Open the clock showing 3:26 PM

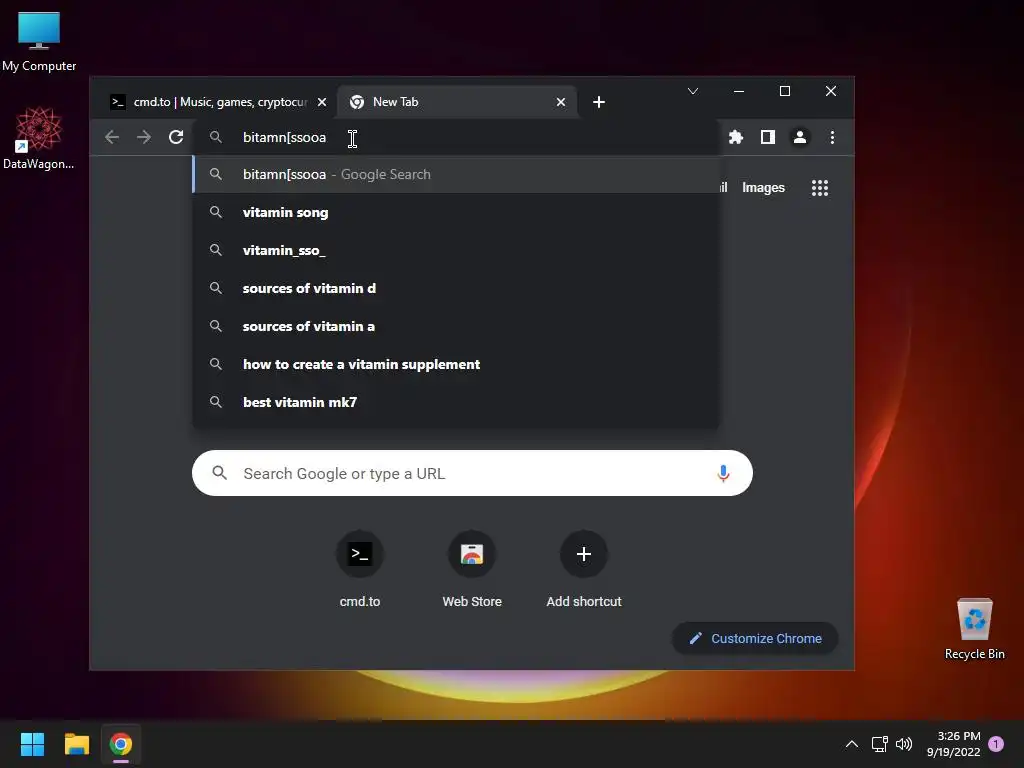[x=953, y=744]
